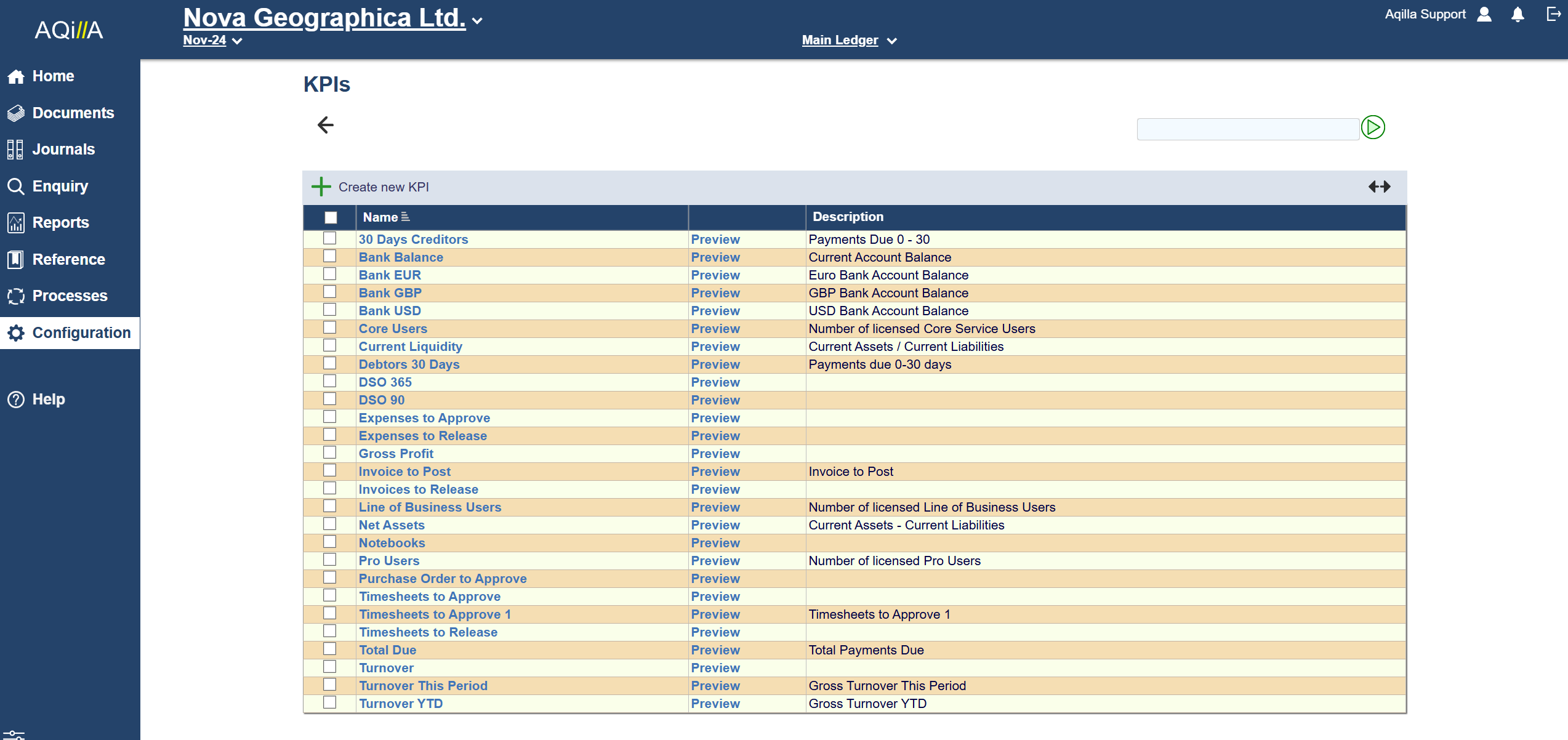
Task: Tick the select-all checkbox in table header
Action: (331, 217)
